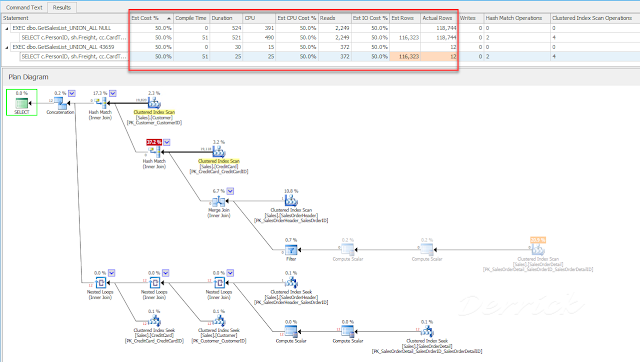Select the Clustered Index Scan on CreditCard
Screen dimensions: 640x362
[x=219, y=152]
